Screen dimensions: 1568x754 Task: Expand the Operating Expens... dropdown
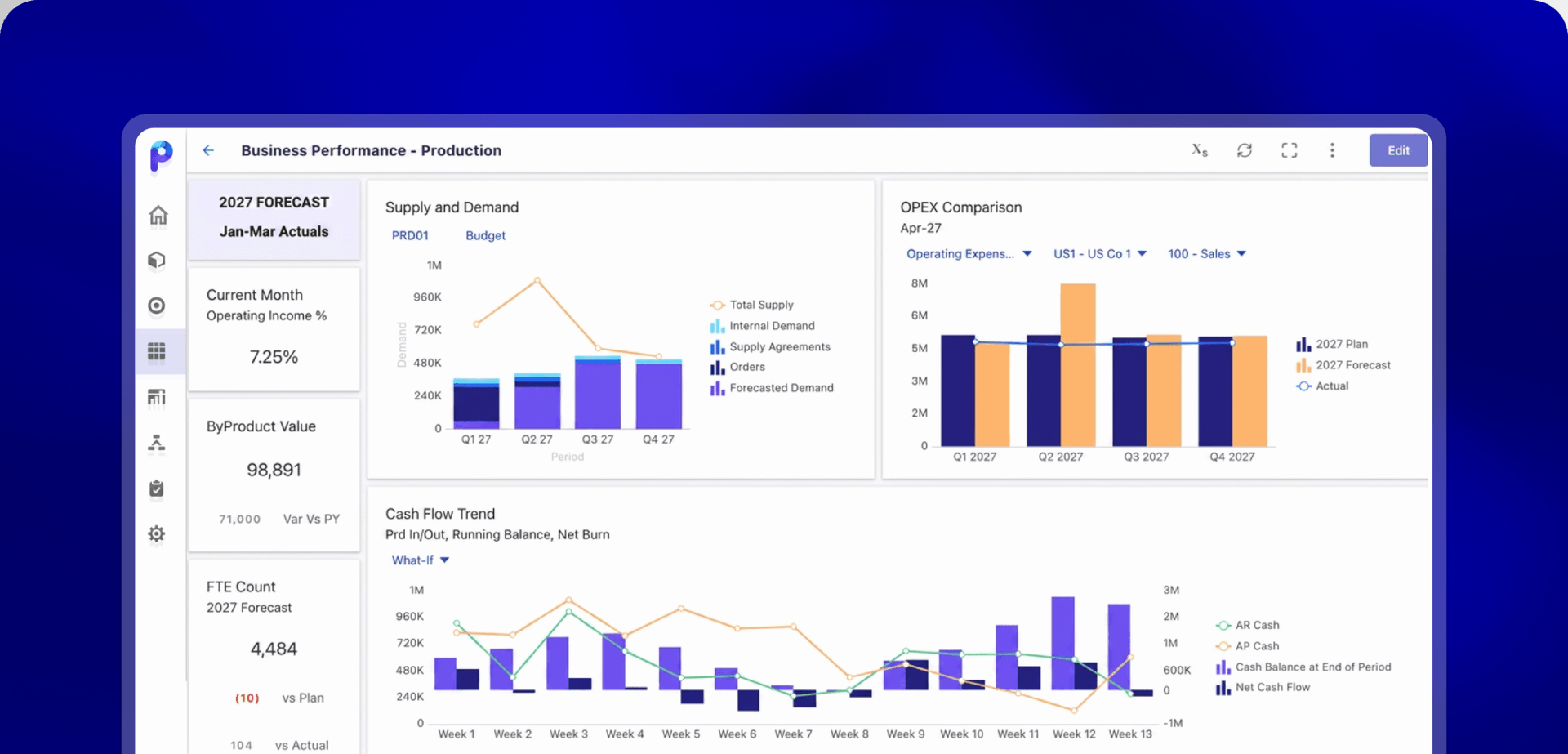click(x=969, y=254)
